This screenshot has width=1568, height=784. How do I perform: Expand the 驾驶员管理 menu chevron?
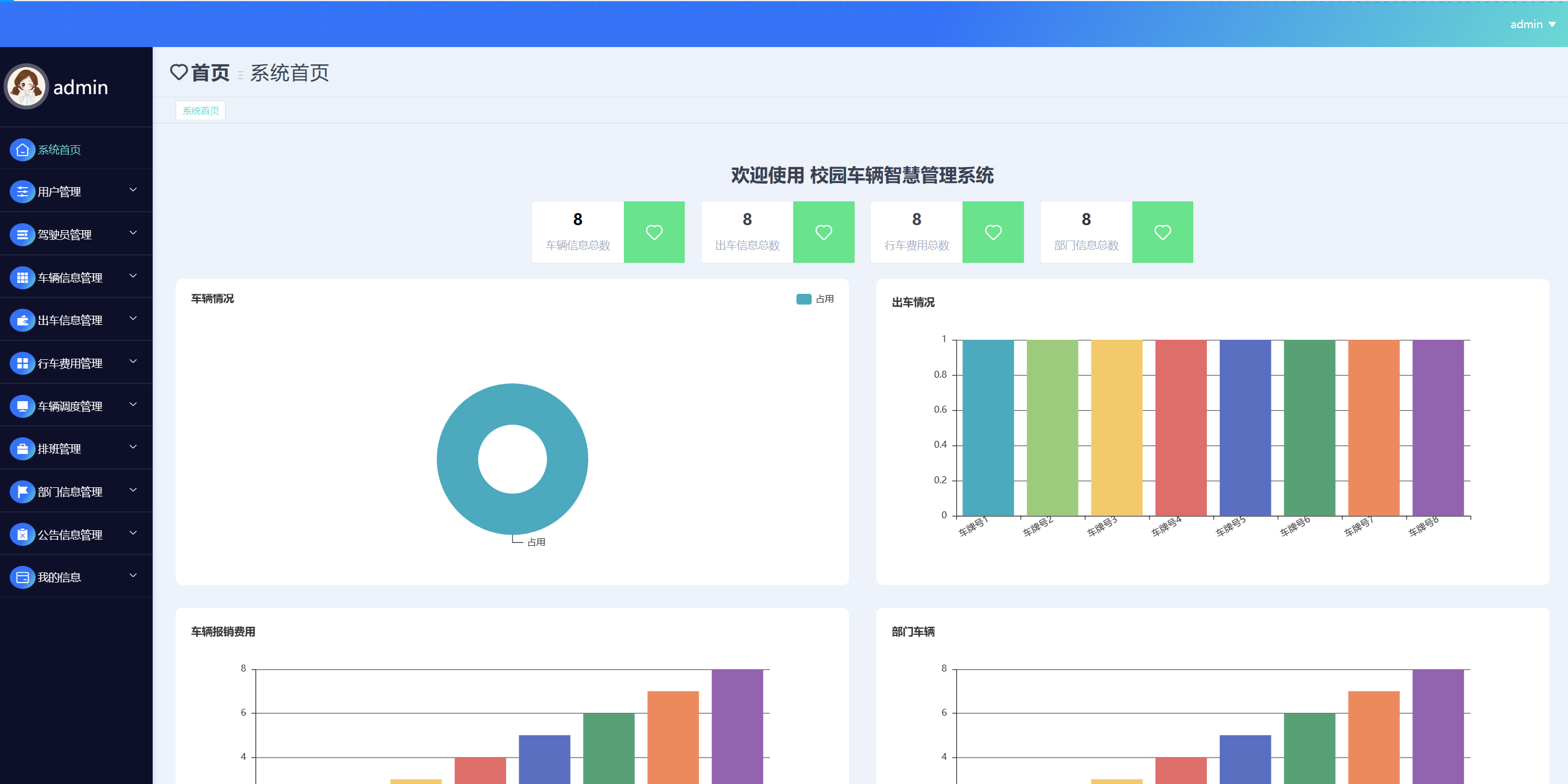pyautogui.click(x=133, y=233)
